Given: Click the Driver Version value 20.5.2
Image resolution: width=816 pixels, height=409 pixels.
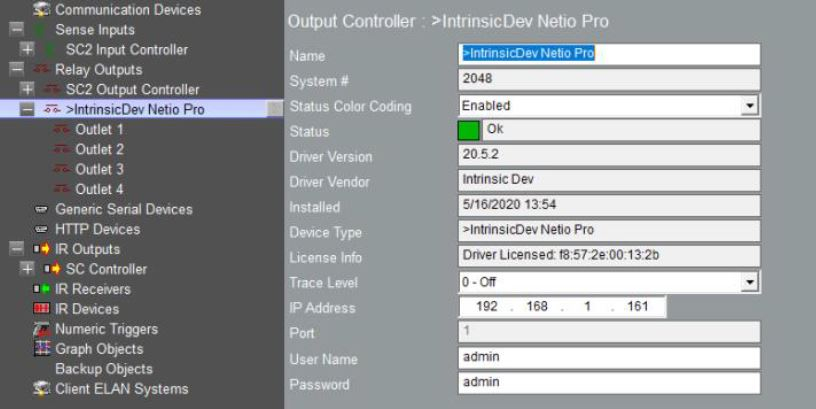Looking at the screenshot, I should click(480, 154).
